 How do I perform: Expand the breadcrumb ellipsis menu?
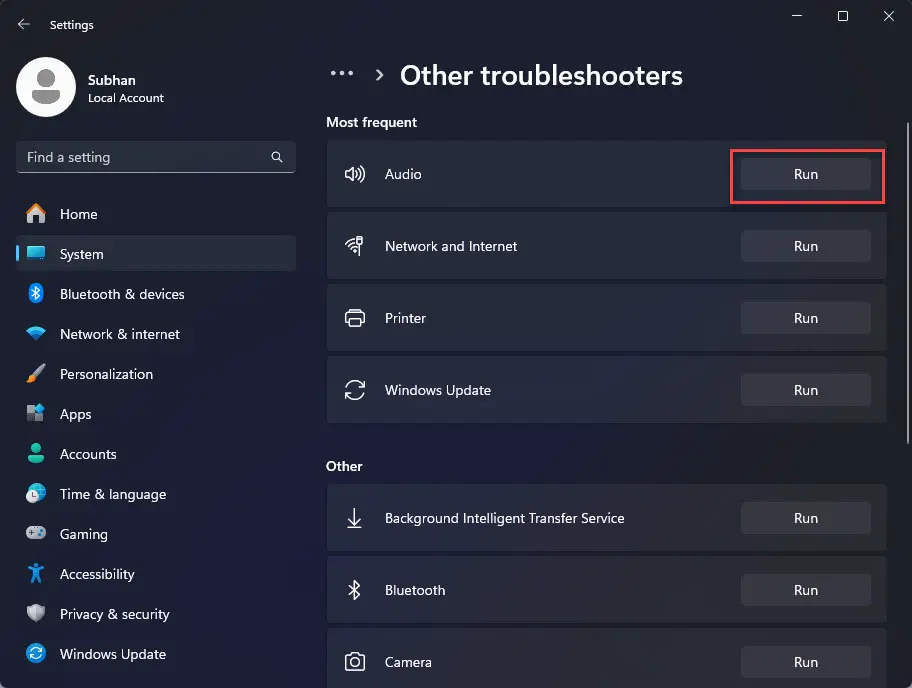pos(342,73)
